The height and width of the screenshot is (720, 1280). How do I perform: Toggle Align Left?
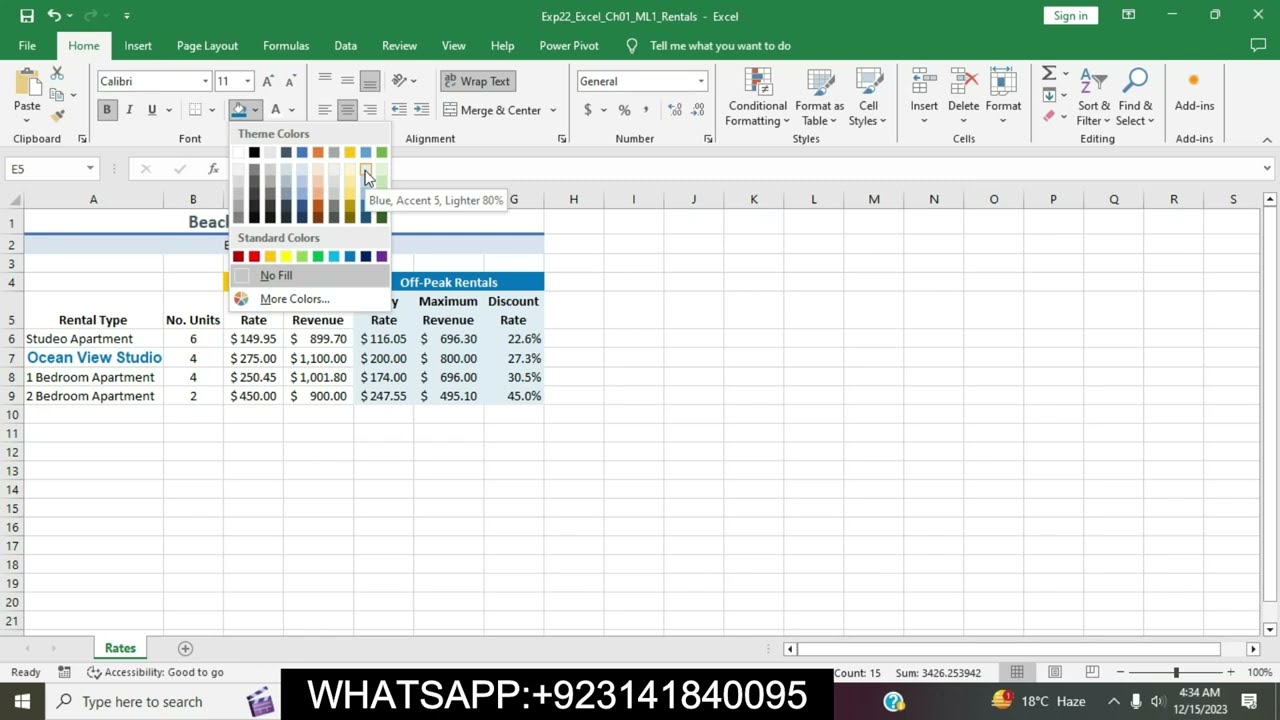click(x=325, y=110)
